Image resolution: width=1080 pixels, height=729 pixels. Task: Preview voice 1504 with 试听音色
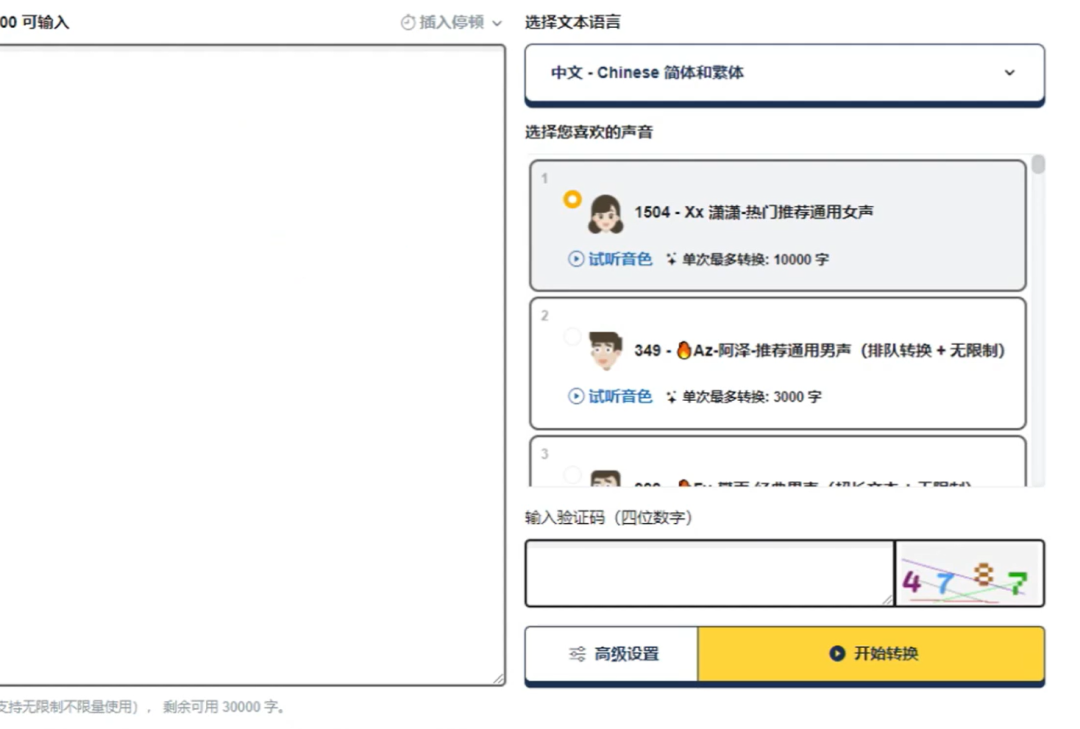610,259
